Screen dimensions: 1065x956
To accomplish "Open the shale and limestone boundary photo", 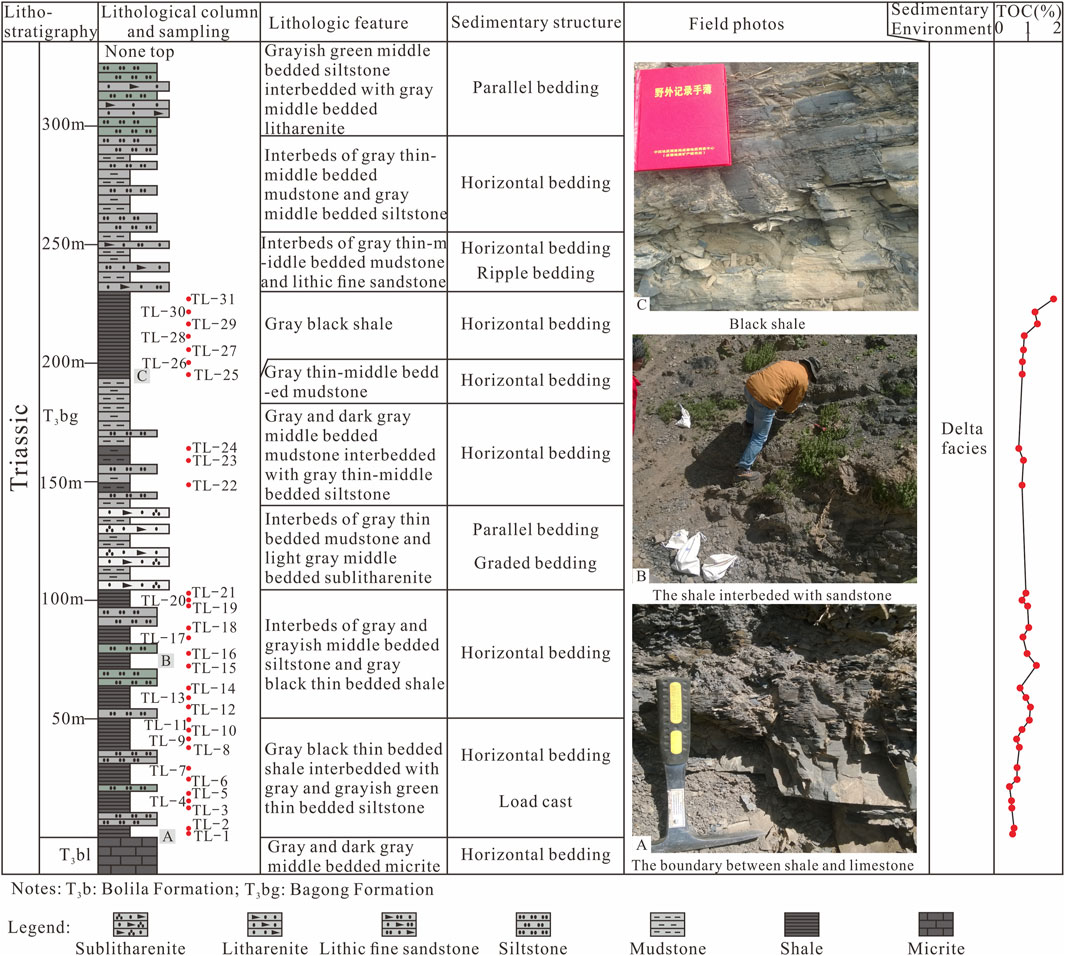I will tap(774, 729).
